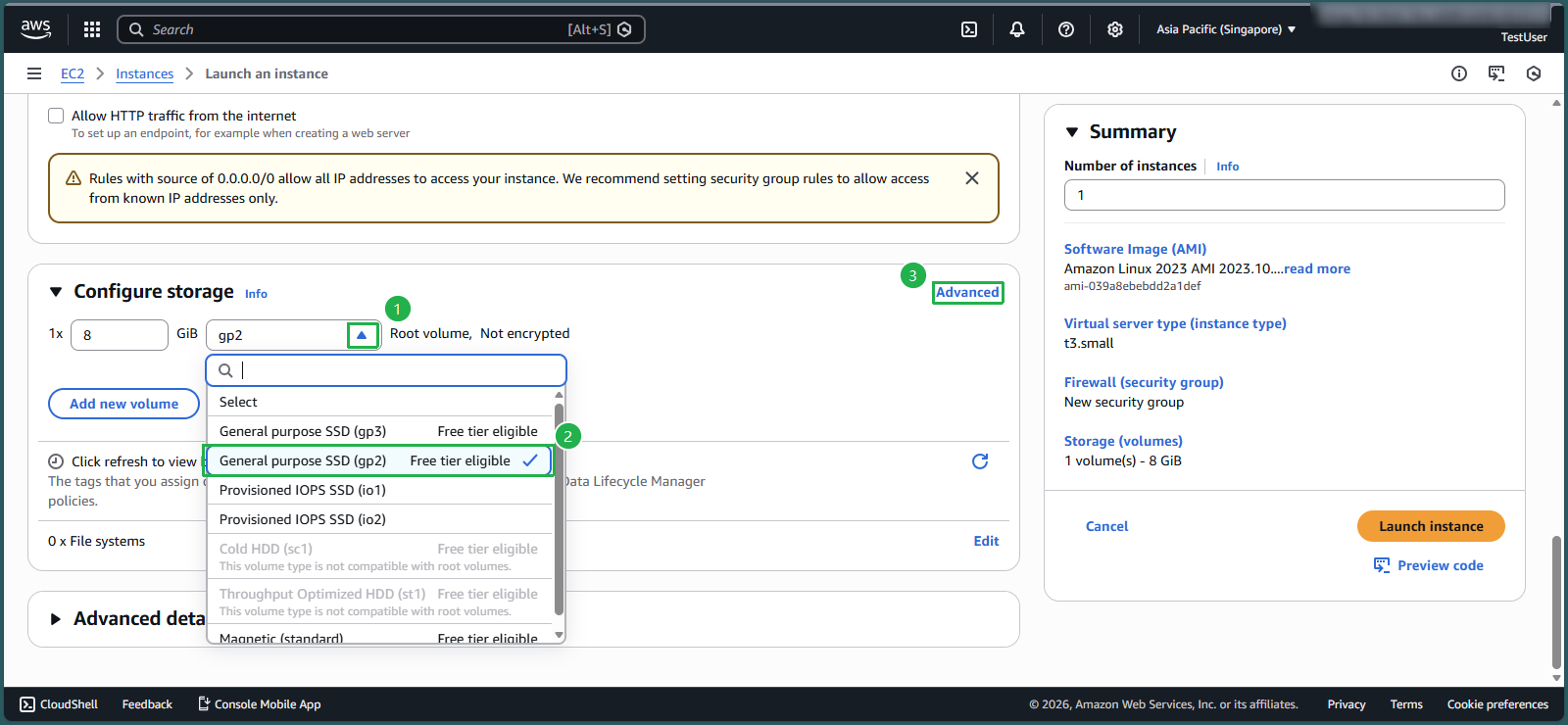Image resolution: width=1568 pixels, height=725 pixels.
Task: Click the refresh icon in storage section
Action: tap(979, 461)
